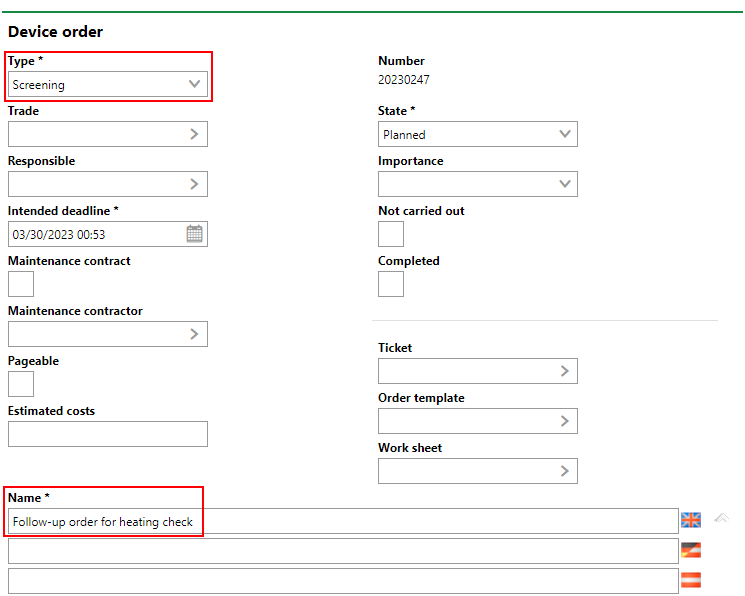745x596 pixels.
Task: Mark the order as Completed
Action: pyautogui.click(x=391, y=284)
